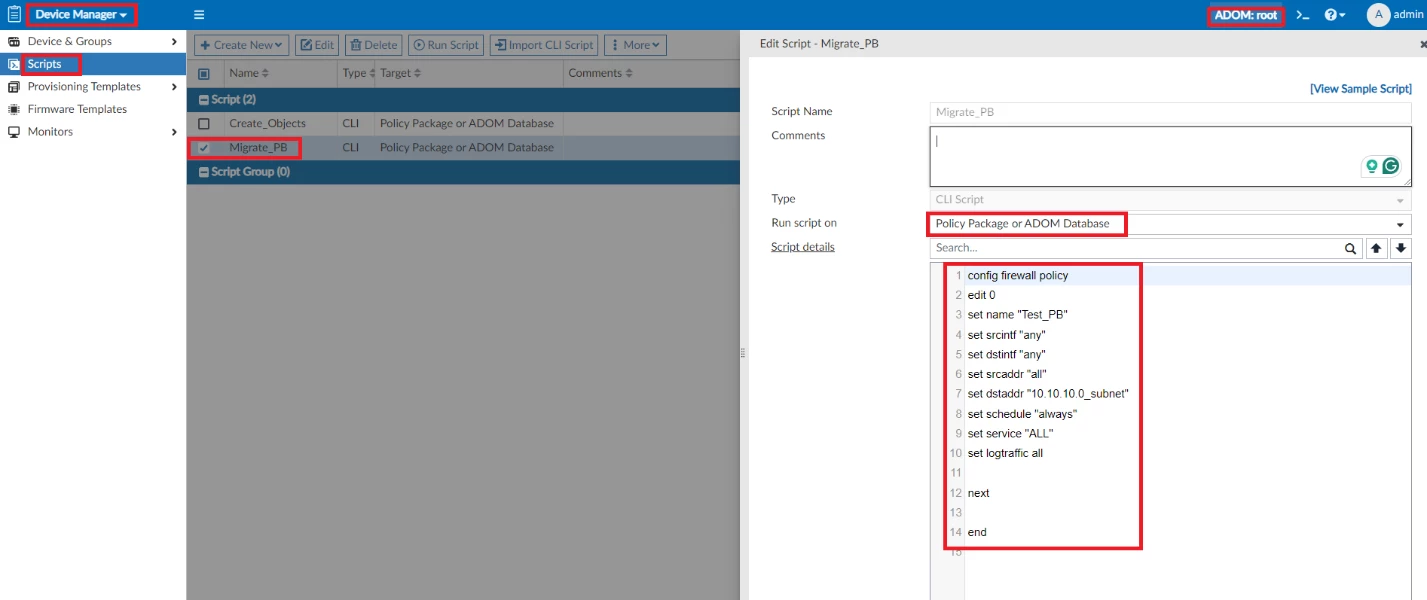1427x600 pixels.
Task: Expand the Monitors chevron
Action: [175, 132]
